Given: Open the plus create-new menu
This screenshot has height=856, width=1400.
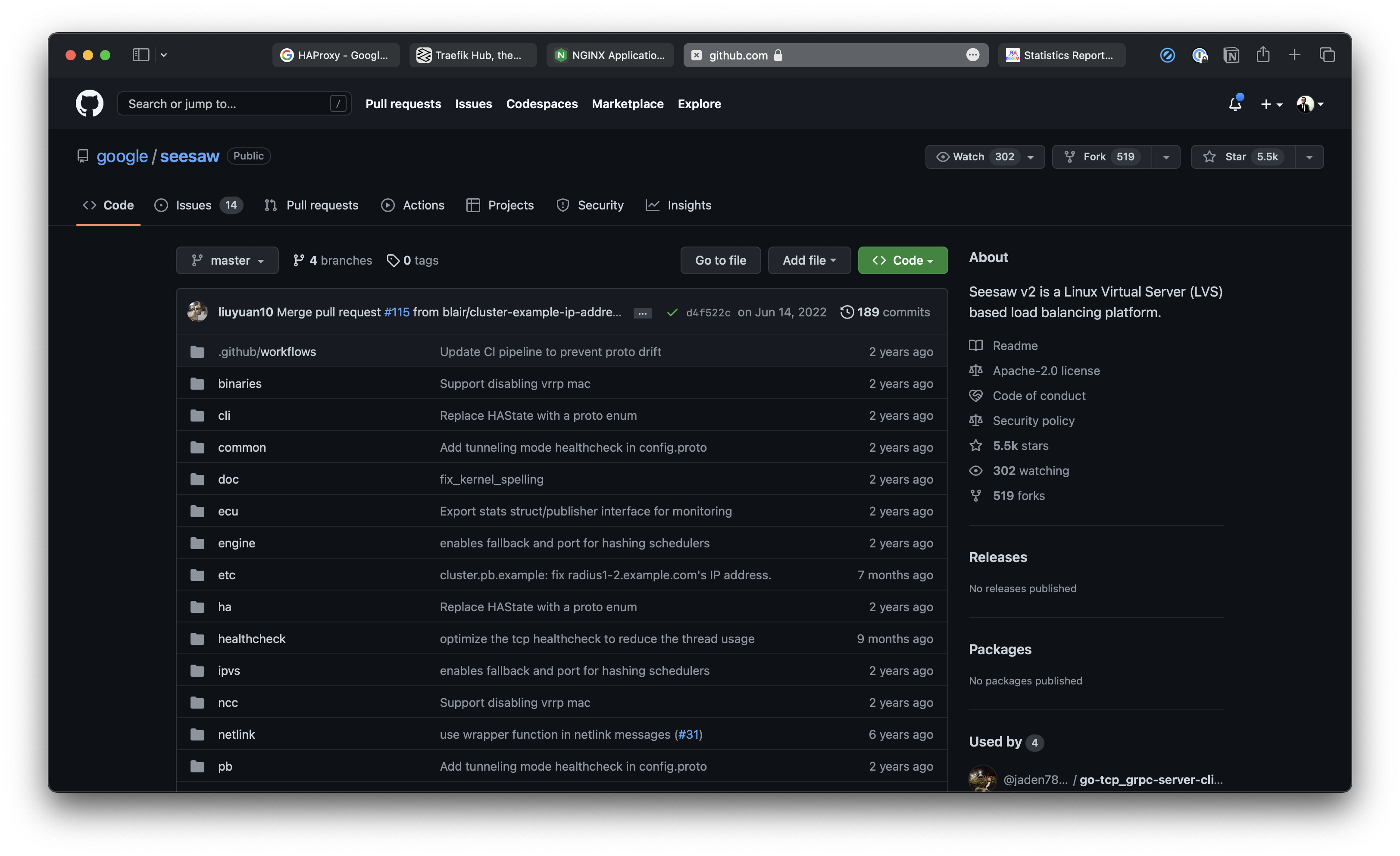Looking at the screenshot, I should [1271, 104].
